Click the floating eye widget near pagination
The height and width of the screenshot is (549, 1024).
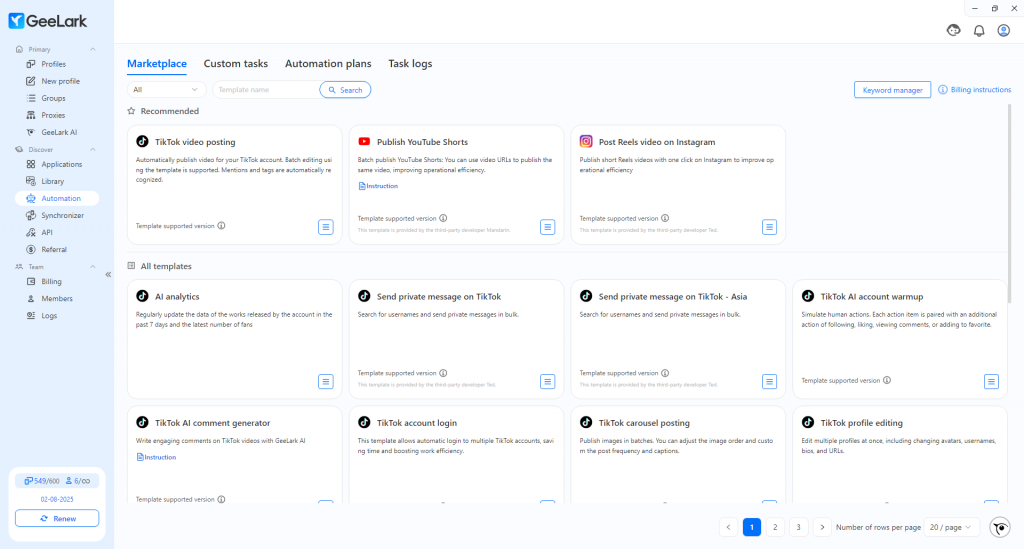tap(1000, 527)
